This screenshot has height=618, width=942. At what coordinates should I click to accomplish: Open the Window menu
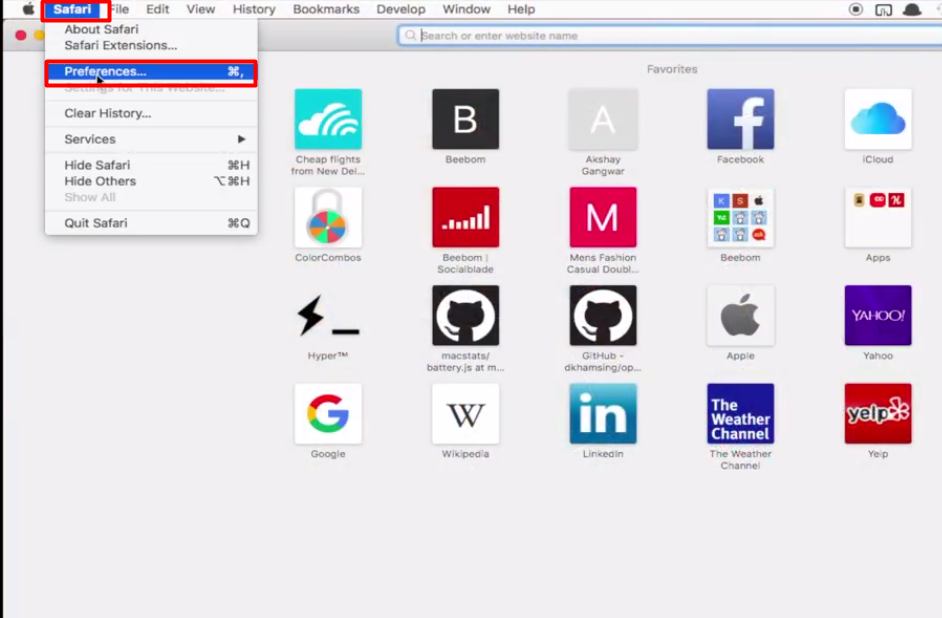click(x=466, y=9)
